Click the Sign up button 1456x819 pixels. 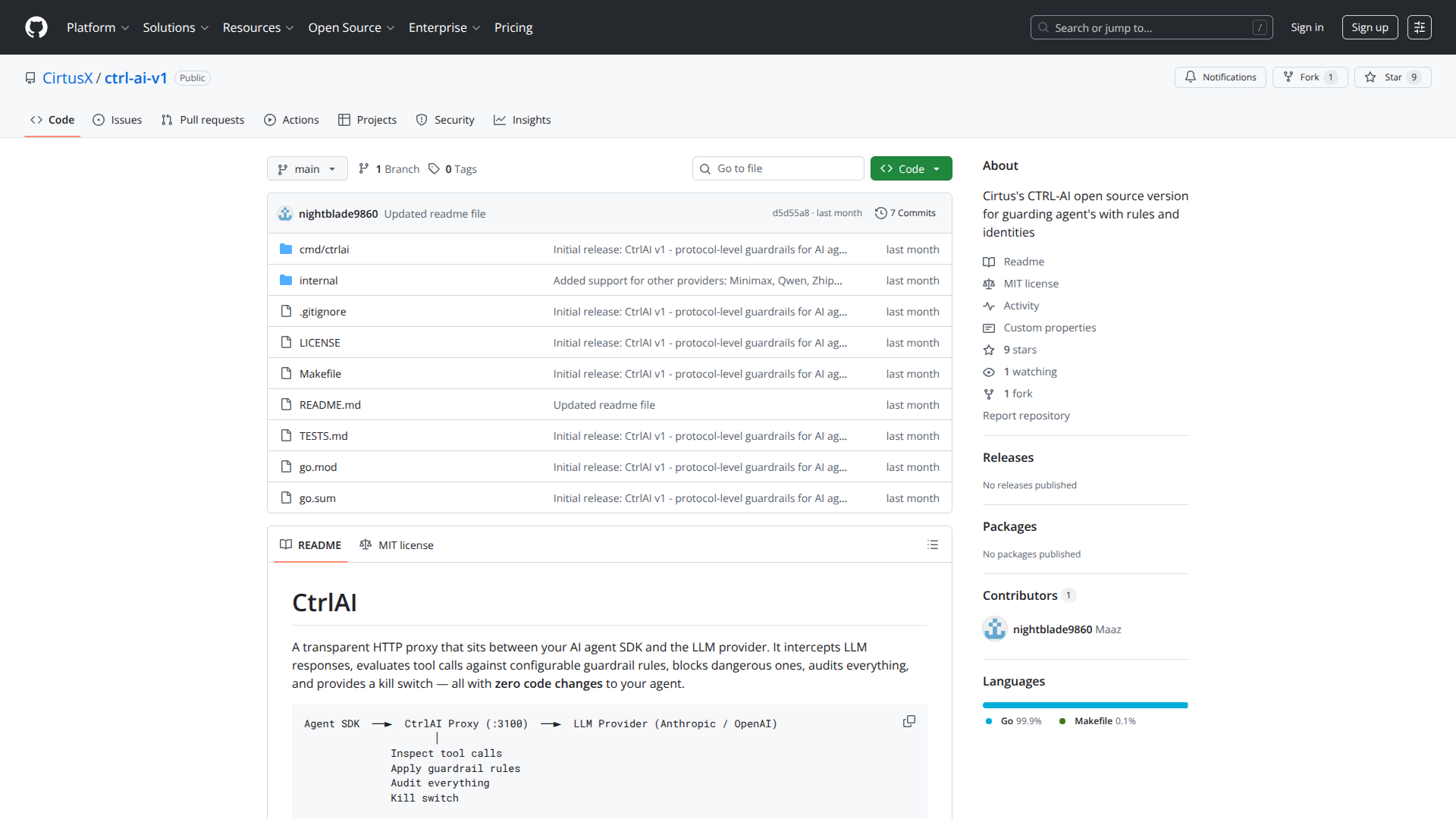point(1370,27)
